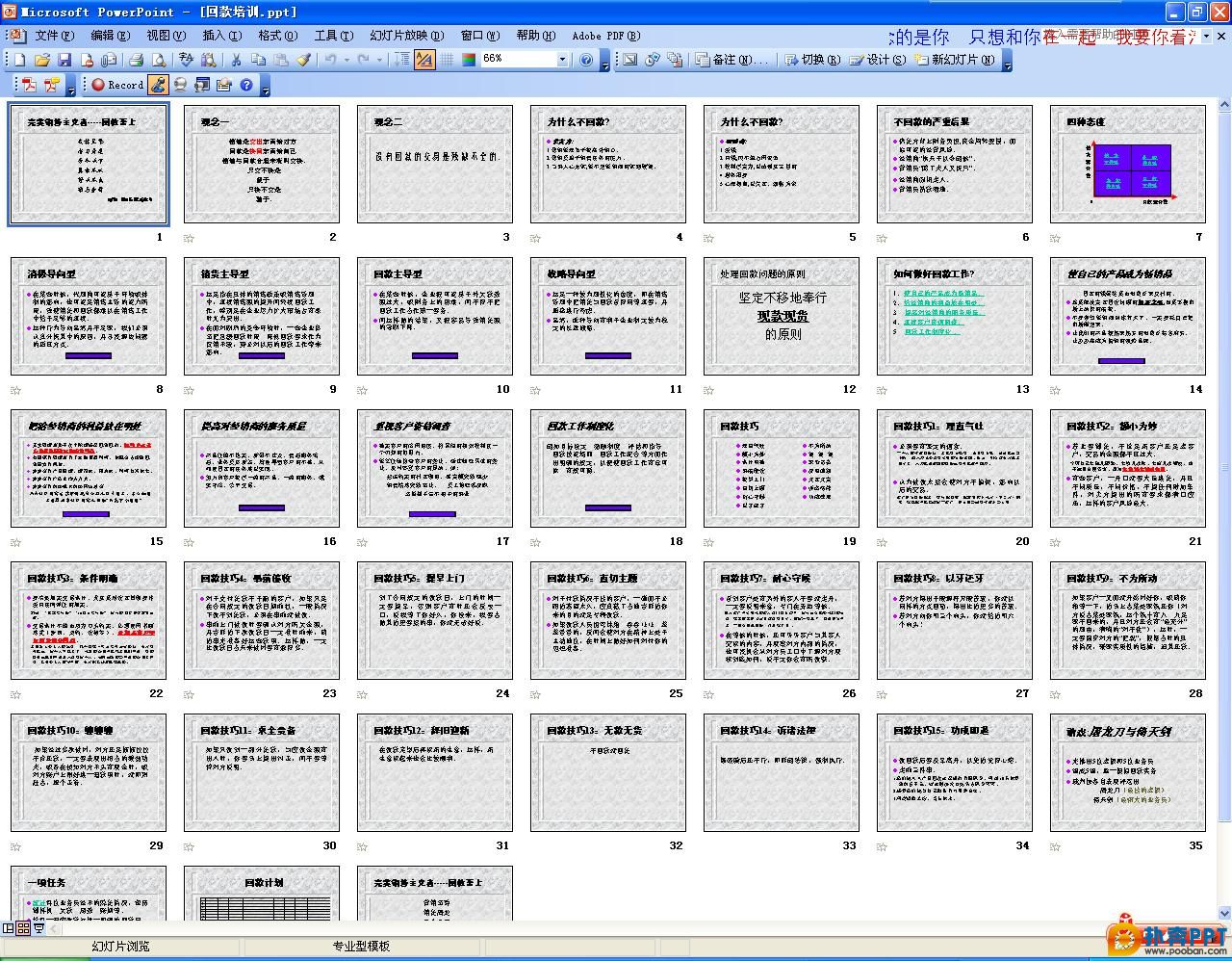
Task: Click the Copy icon
Action: click(258, 60)
